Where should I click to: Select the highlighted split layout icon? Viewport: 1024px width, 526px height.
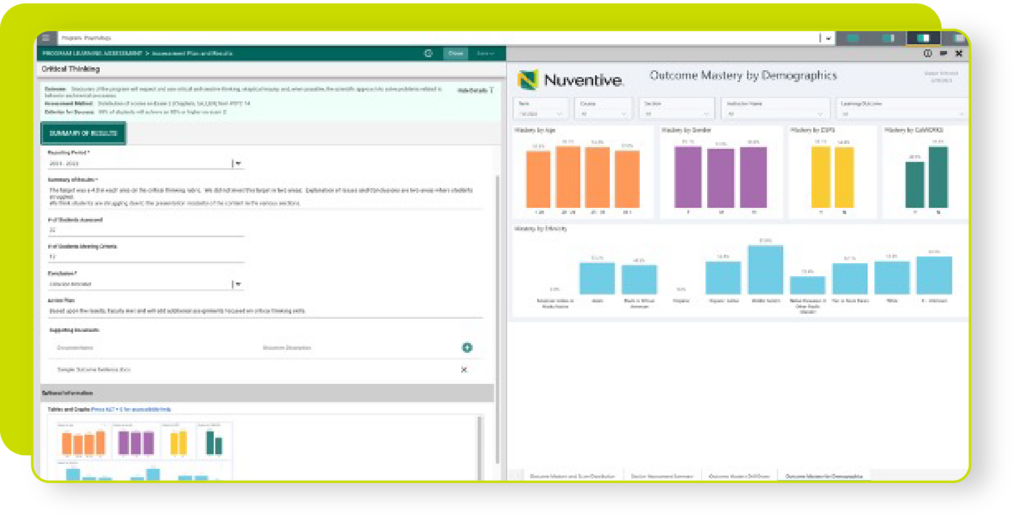[x=923, y=39]
